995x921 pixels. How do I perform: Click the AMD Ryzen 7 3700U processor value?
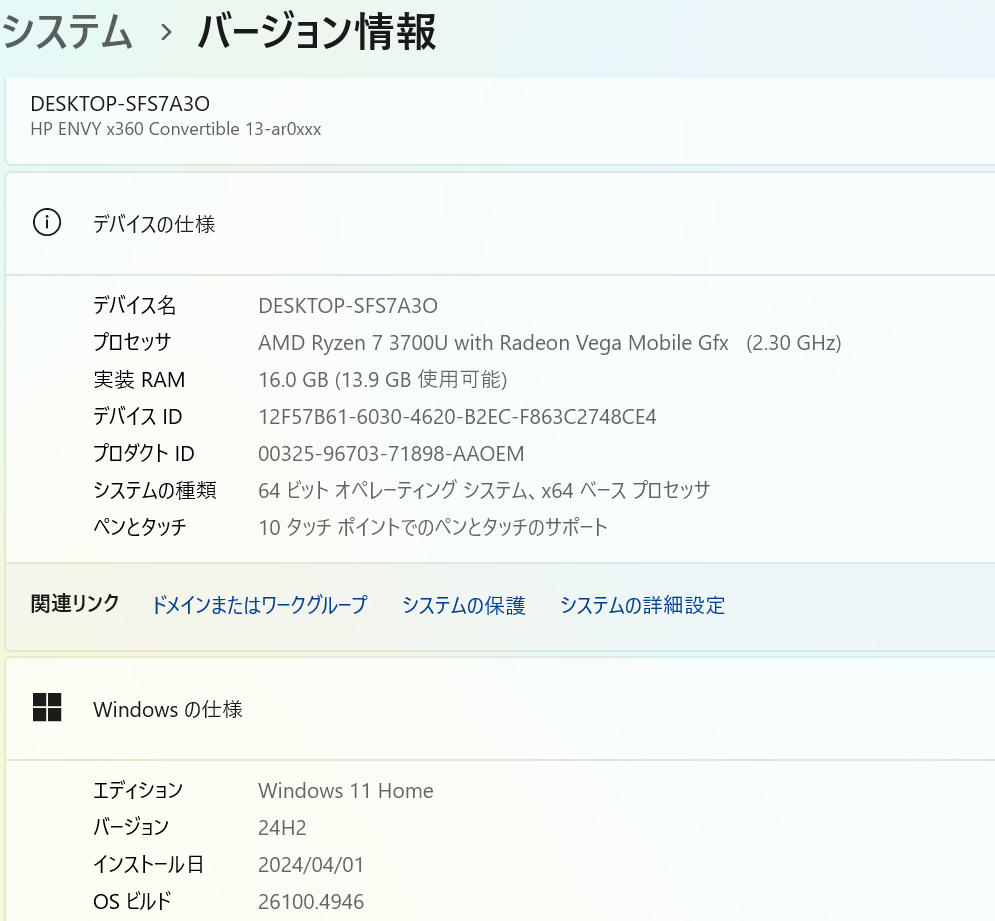click(549, 343)
